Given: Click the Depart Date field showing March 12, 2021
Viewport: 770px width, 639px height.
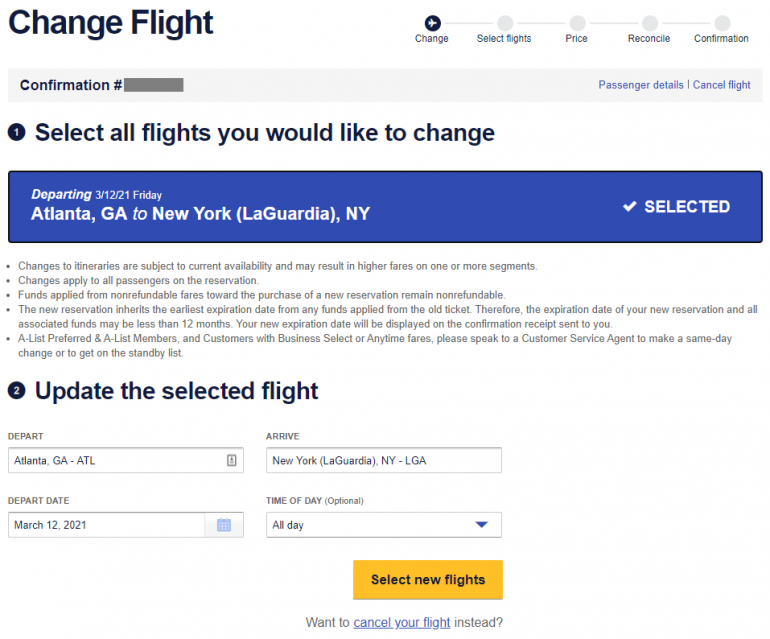Looking at the screenshot, I should click(x=105, y=525).
